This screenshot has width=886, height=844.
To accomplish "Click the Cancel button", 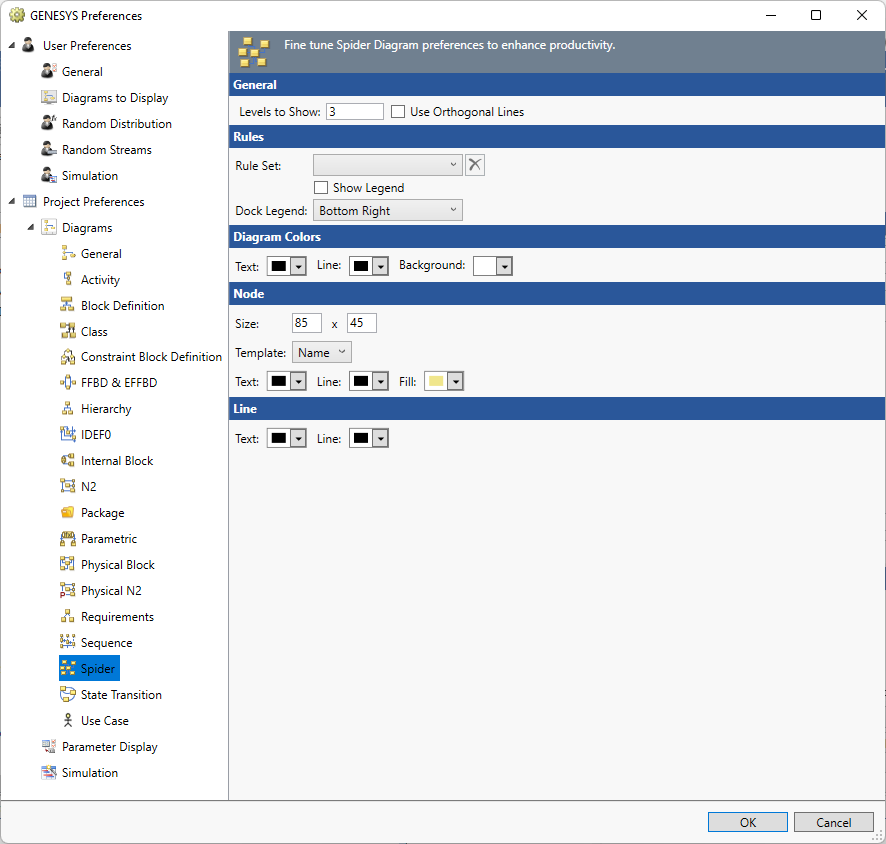I will pos(833,822).
